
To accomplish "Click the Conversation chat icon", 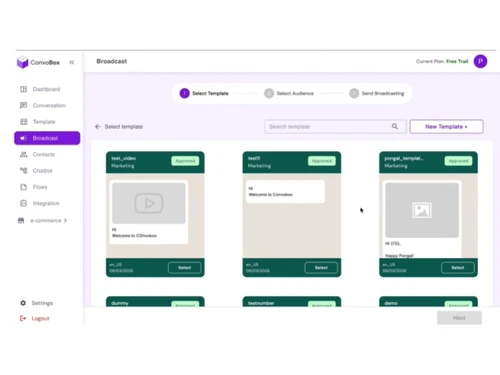I will (x=23, y=105).
